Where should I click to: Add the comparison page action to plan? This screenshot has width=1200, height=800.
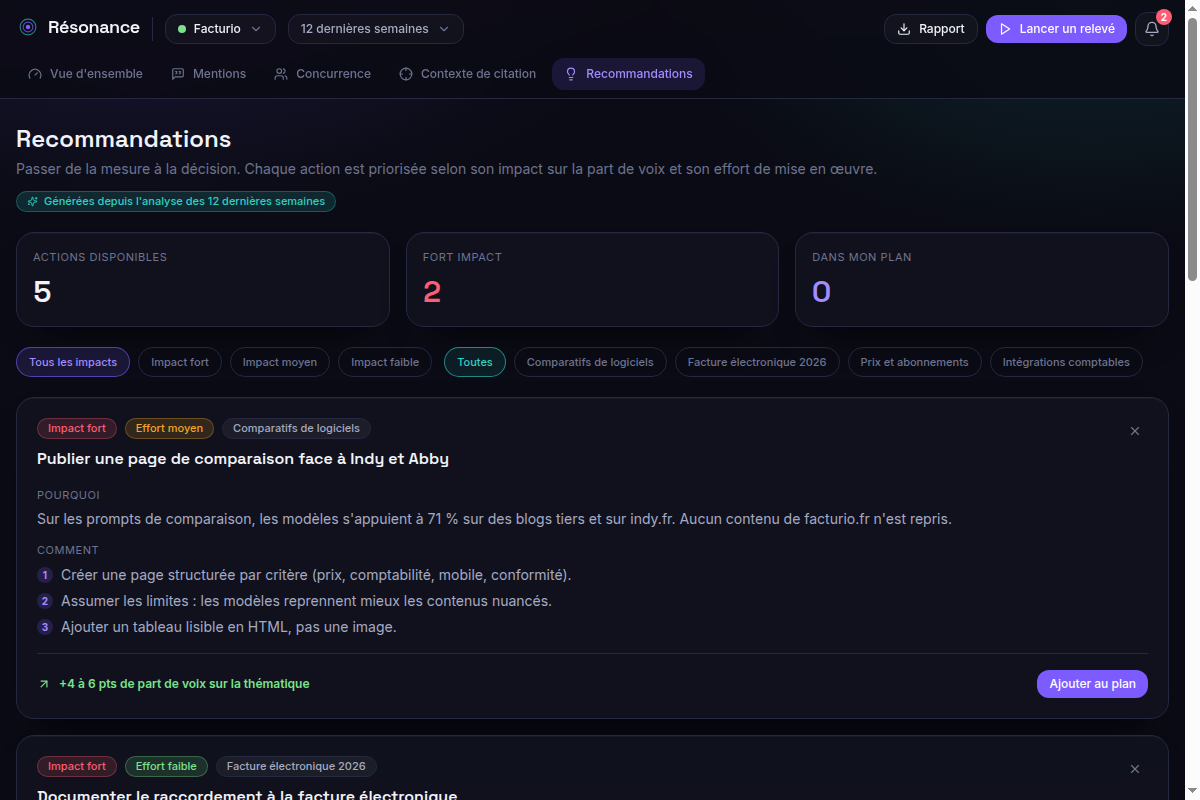pyautogui.click(x=1092, y=684)
